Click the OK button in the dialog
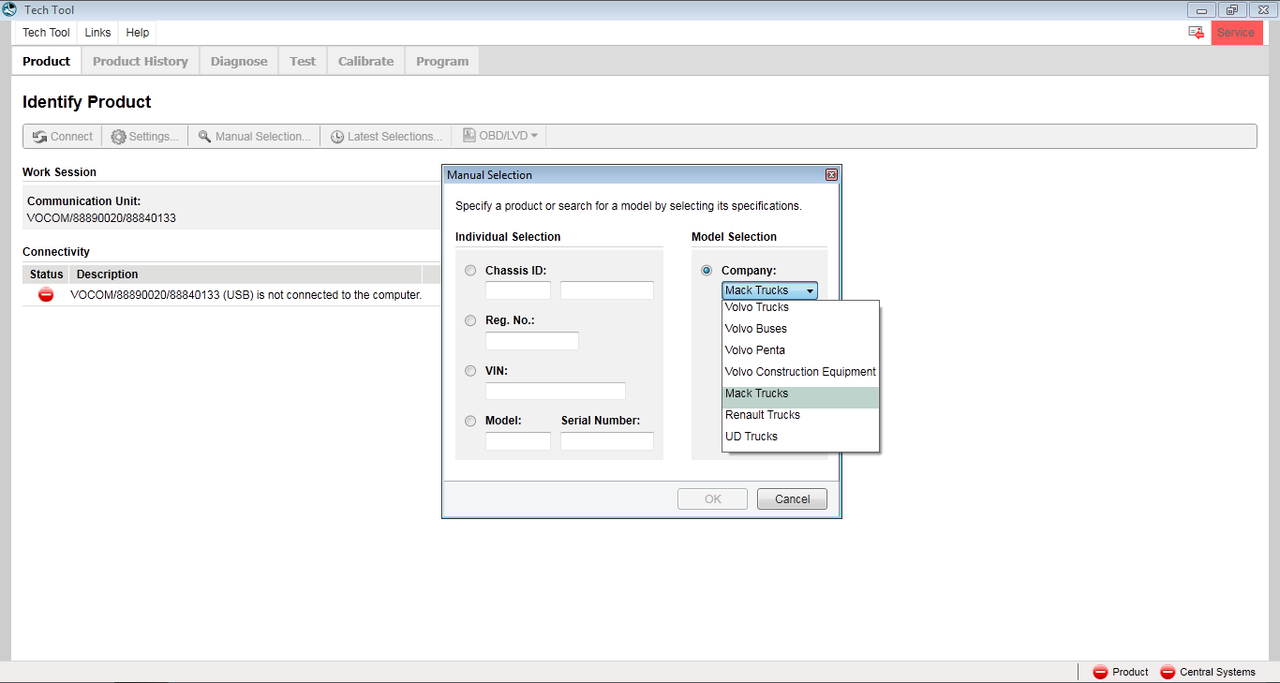 tap(713, 499)
